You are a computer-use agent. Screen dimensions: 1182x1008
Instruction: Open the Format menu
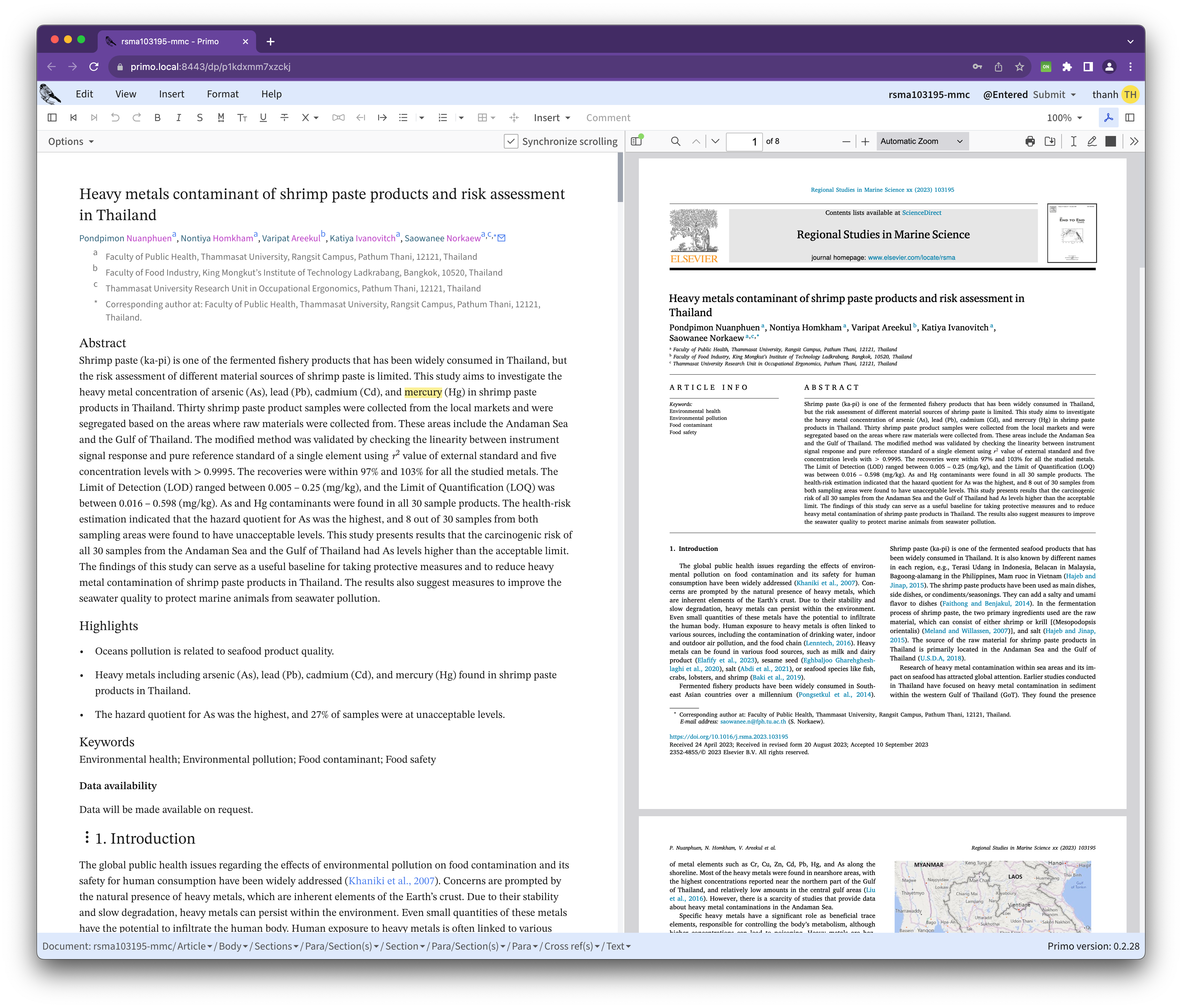[x=222, y=94]
